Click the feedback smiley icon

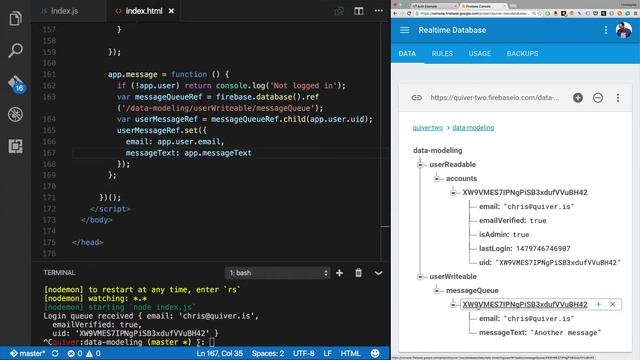point(375,353)
